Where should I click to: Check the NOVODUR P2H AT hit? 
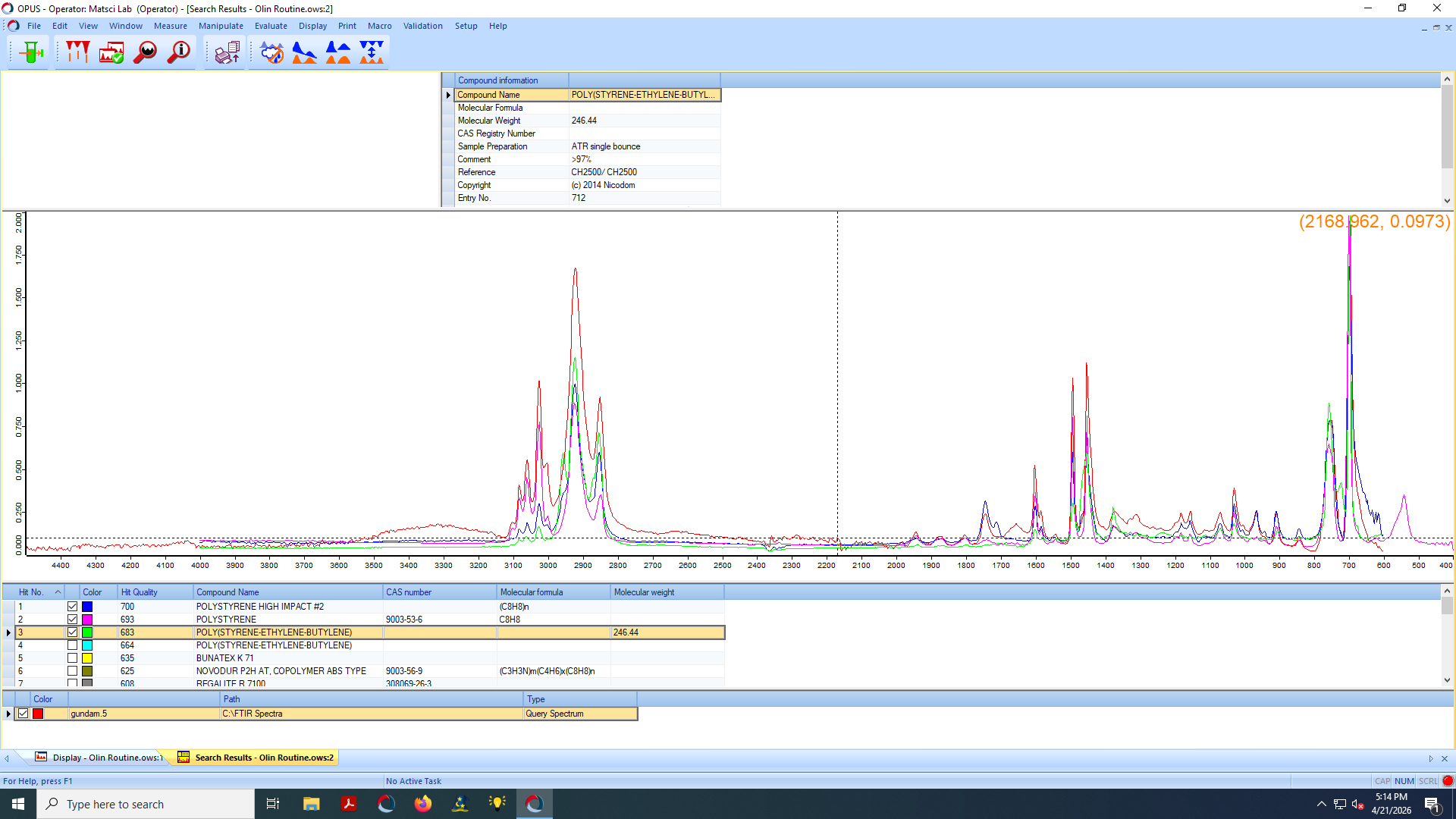72,671
